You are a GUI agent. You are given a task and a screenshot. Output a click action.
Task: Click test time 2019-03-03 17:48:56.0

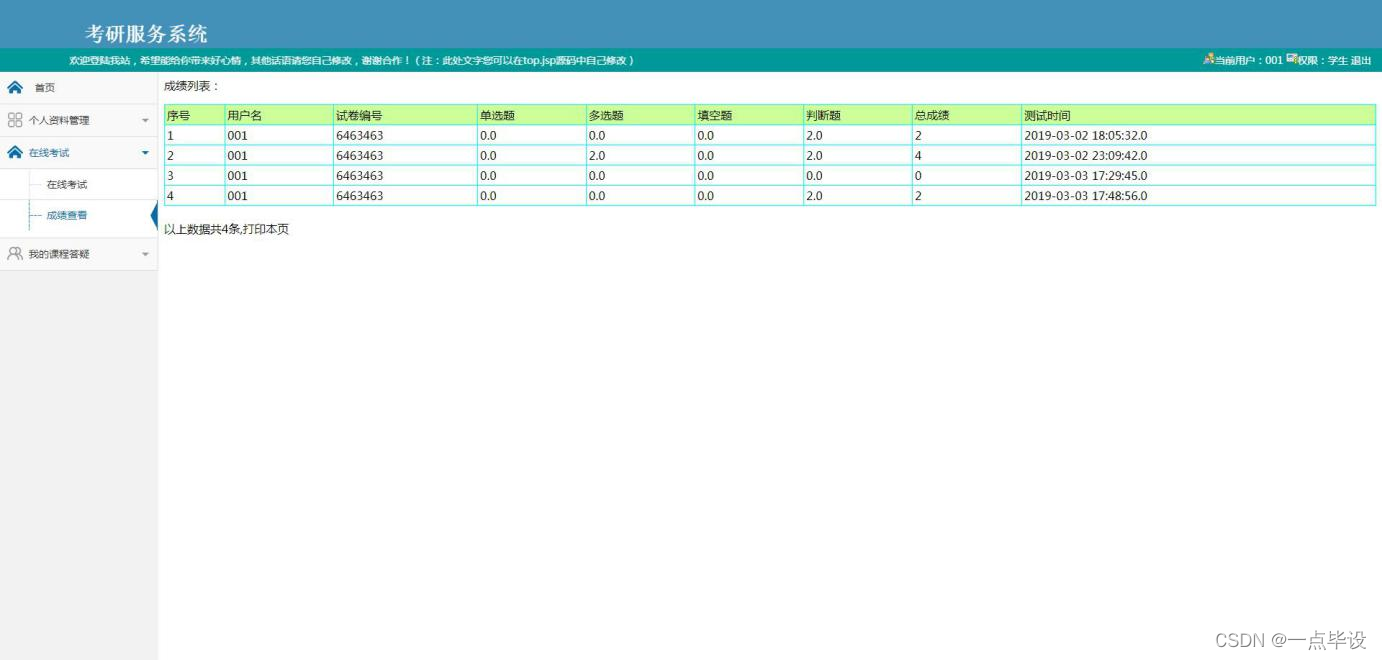pyautogui.click(x=1086, y=195)
